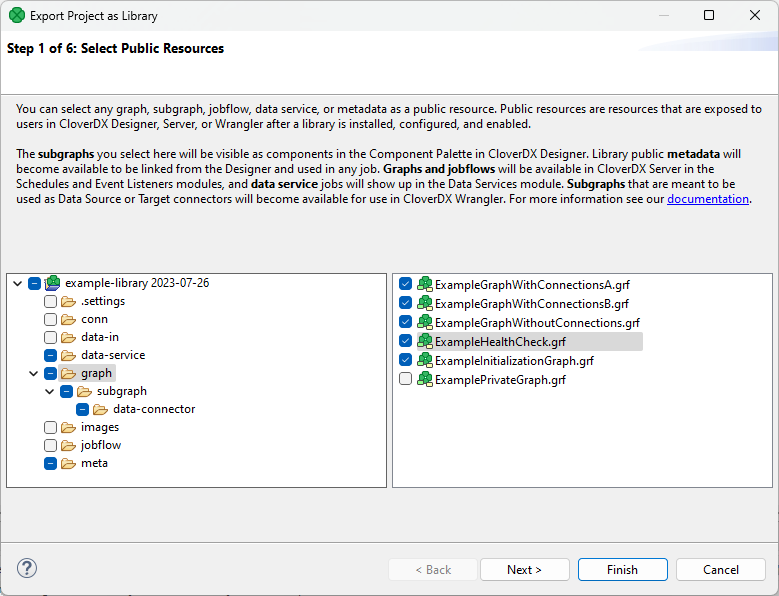Select the data-service folder item
Image resolution: width=779 pixels, height=596 pixels.
pos(112,355)
